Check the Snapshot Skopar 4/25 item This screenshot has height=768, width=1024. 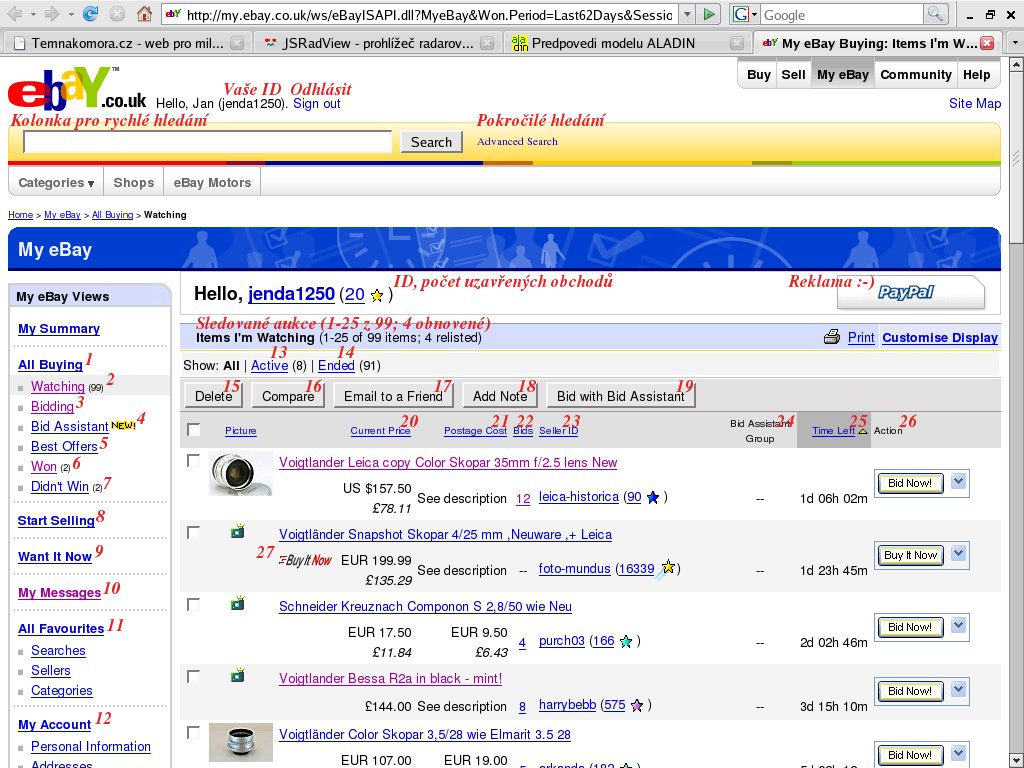pyautogui.click(x=193, y=532)
